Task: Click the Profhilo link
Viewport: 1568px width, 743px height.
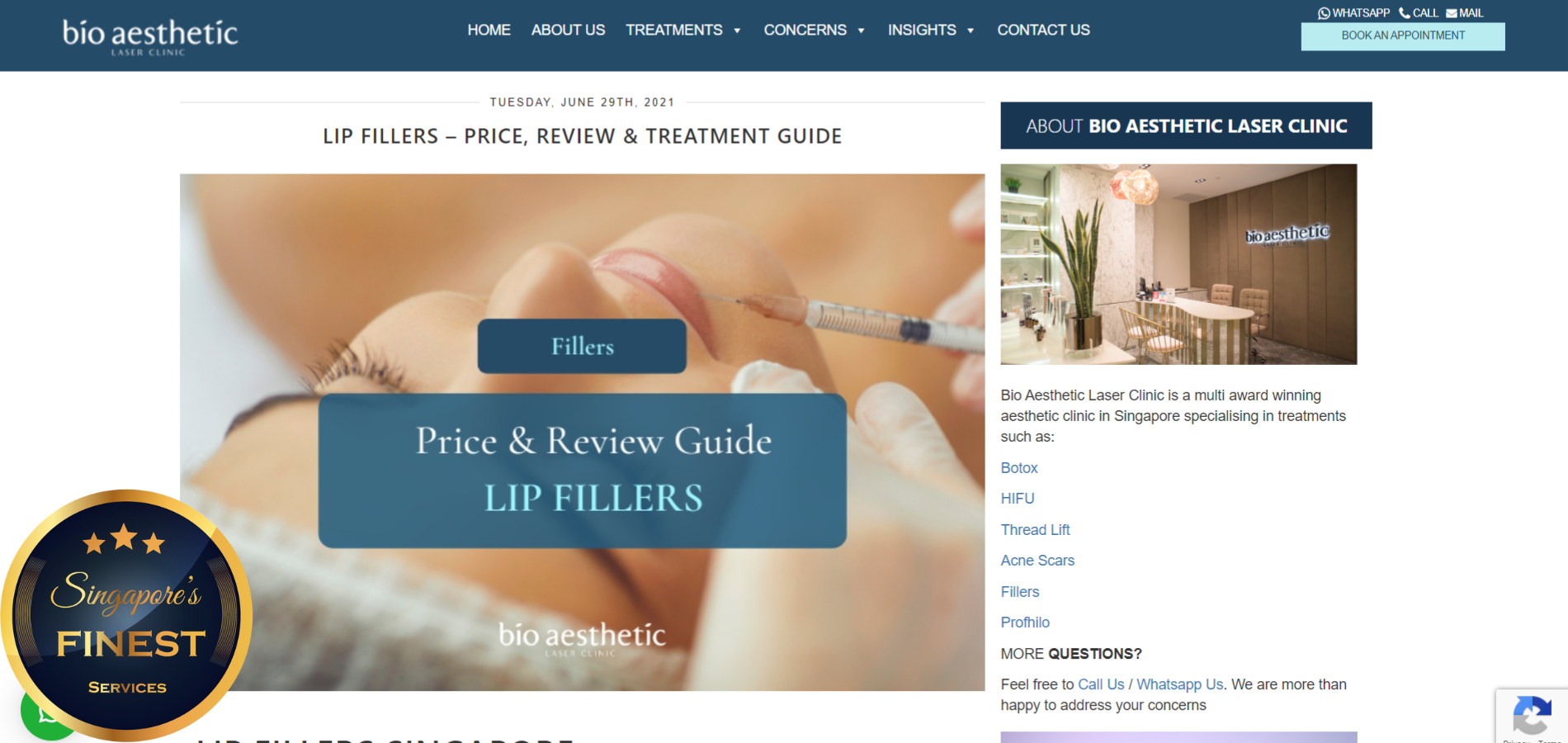Action: click(x=1025, y=622)
